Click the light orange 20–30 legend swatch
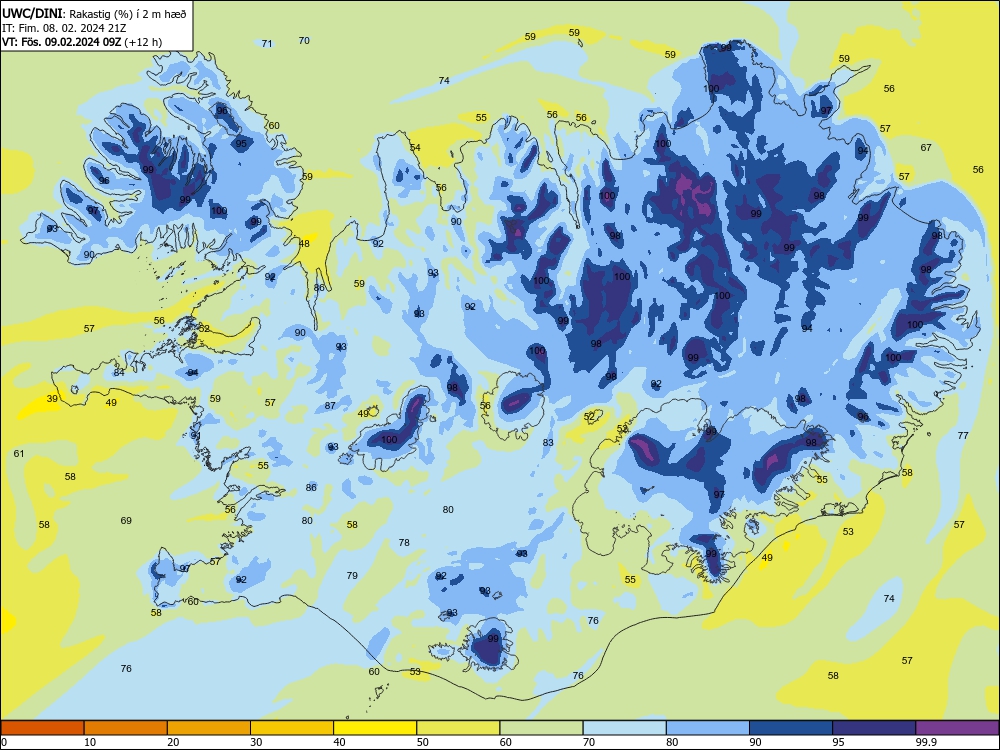The height and width of the screenshot is (750, 1000). (209, 728)
